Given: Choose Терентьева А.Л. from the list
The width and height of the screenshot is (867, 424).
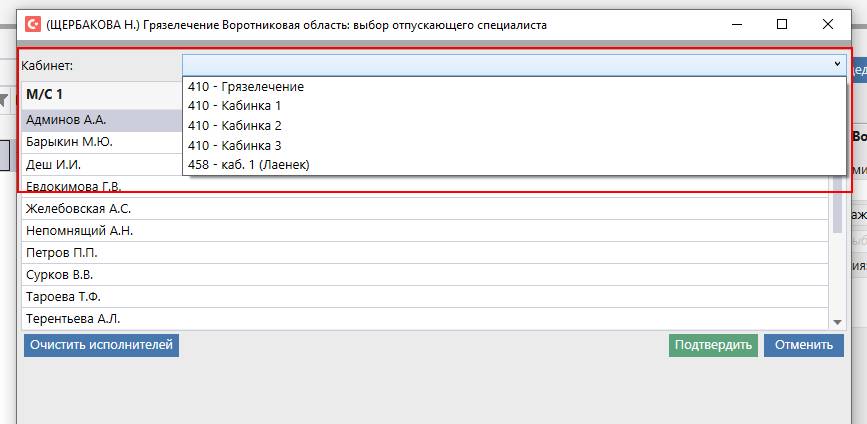Looking at the screenshot, I should pyautogui.click(x=73, y=319).
